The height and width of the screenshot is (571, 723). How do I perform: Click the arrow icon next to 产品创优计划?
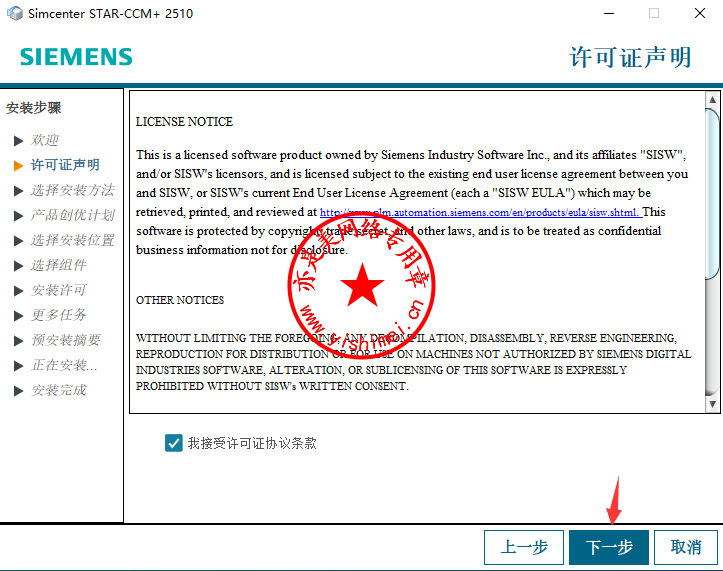[18, 215]
